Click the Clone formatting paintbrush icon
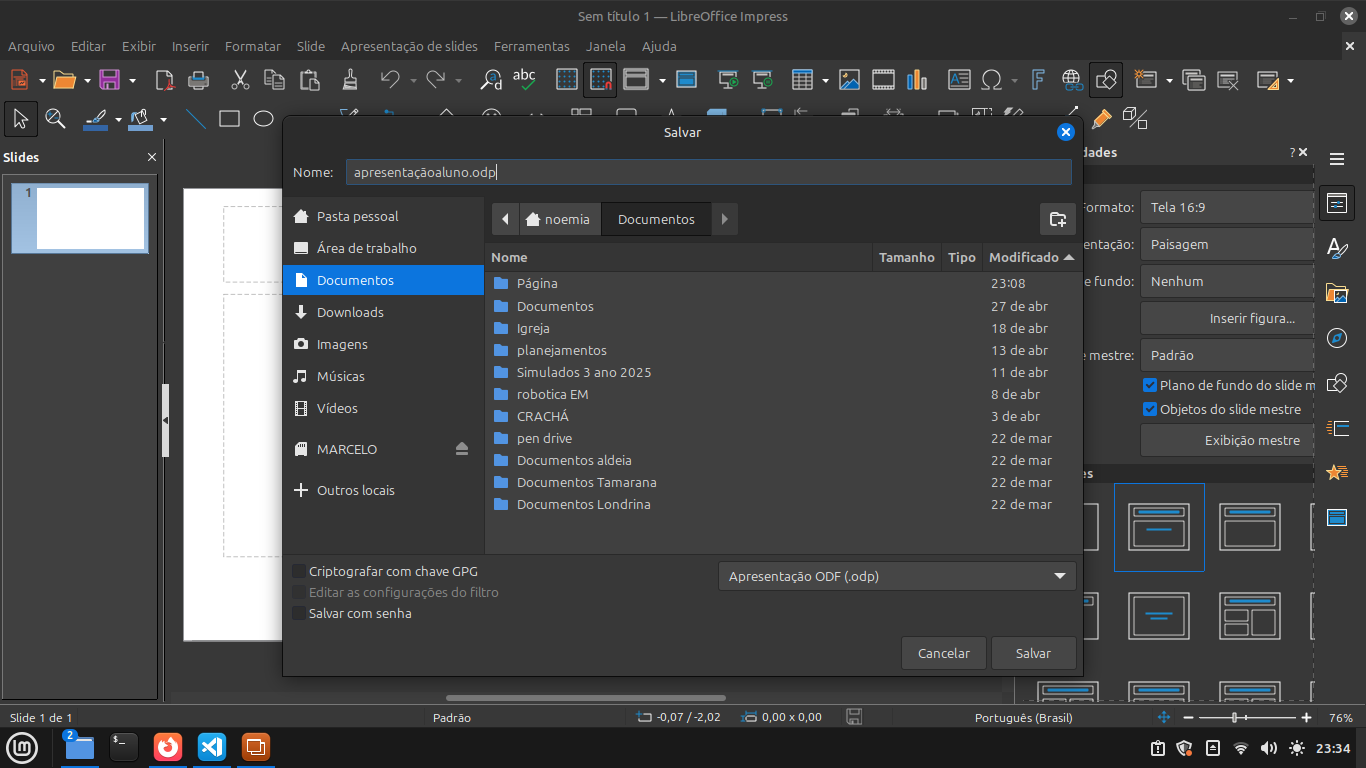This screenshot has width=1366, height=768. (350, 80)
